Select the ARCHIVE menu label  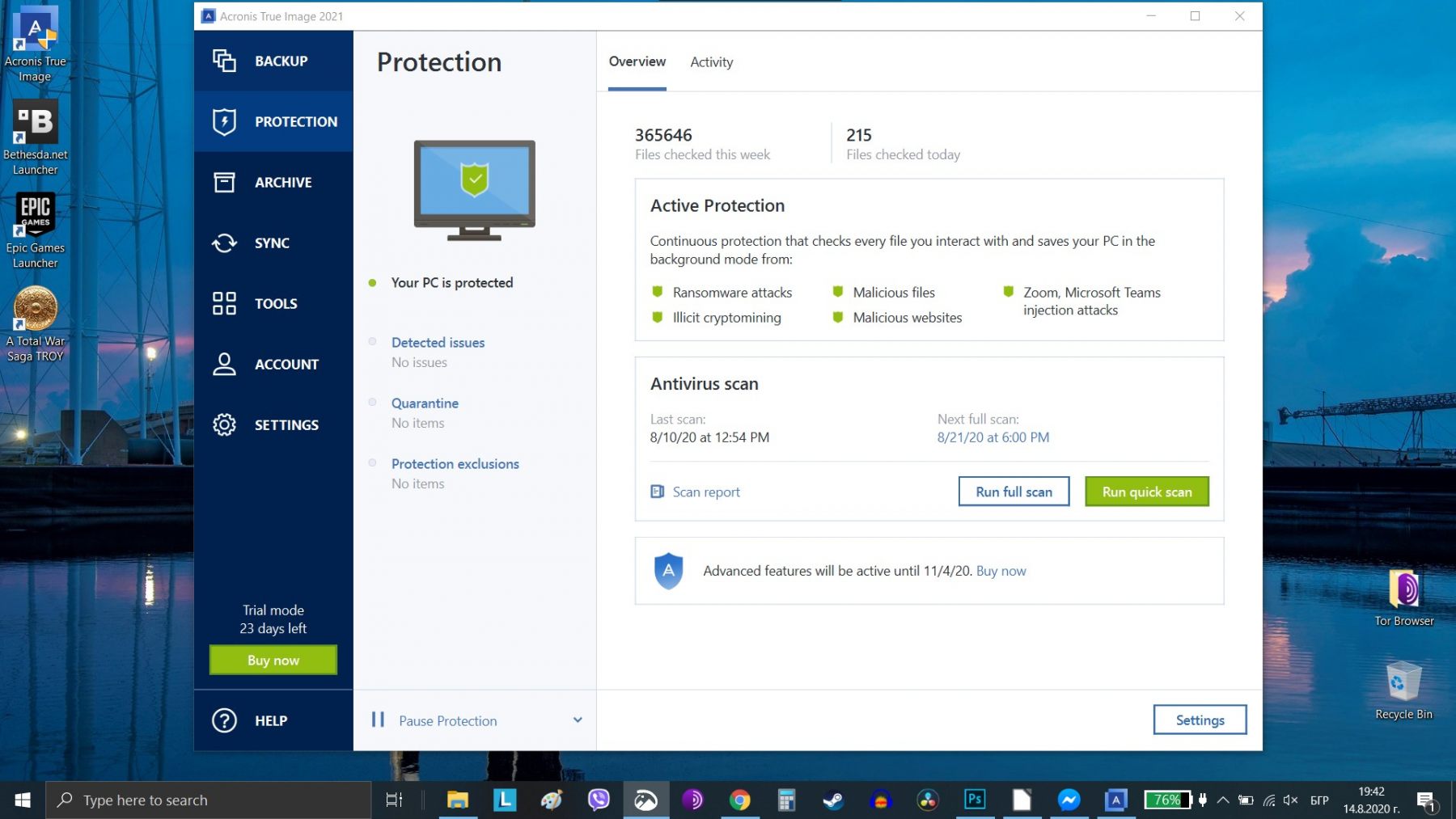(x=283, y=182)
